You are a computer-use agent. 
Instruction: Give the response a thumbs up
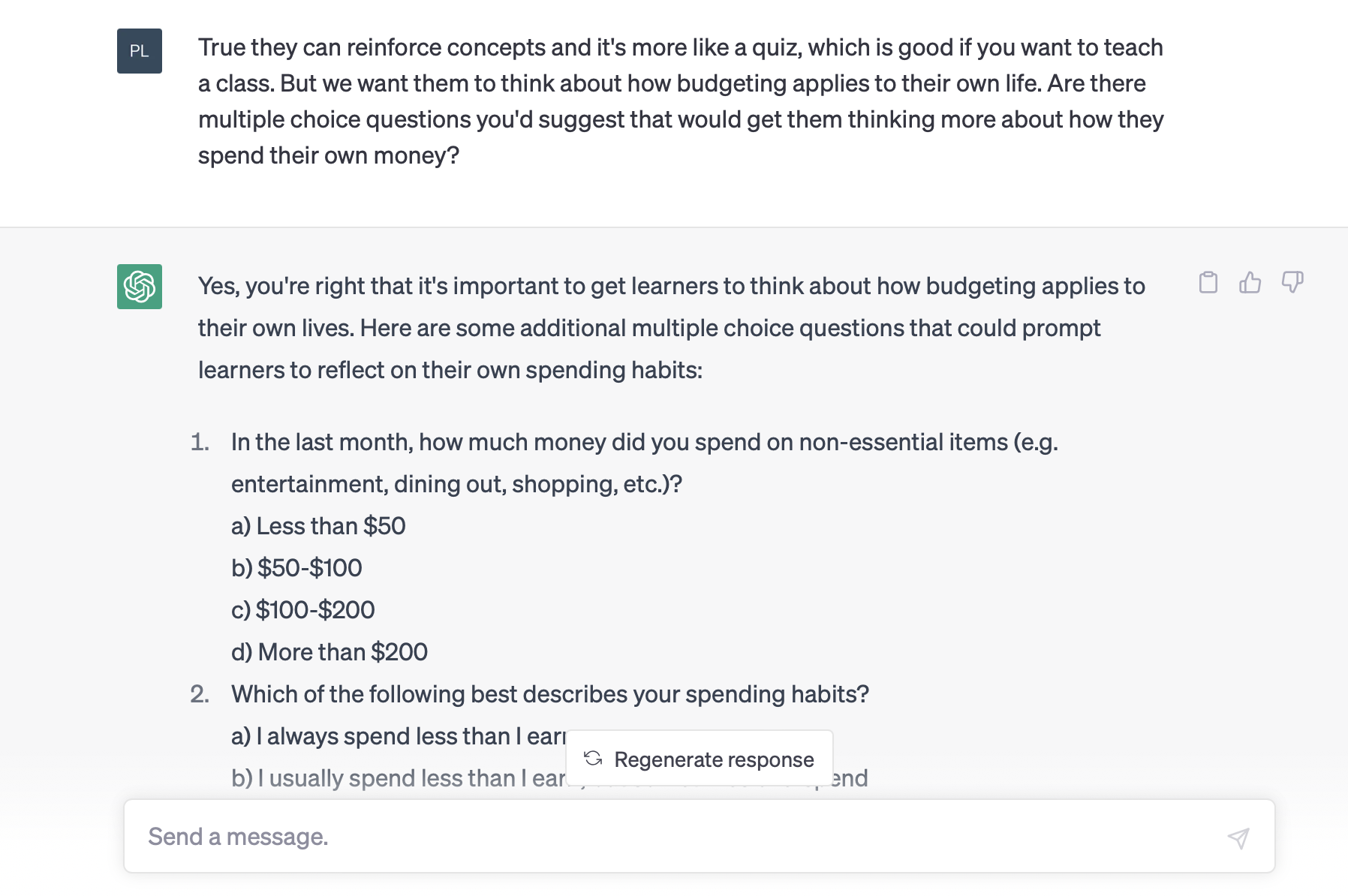(1250, 282)
